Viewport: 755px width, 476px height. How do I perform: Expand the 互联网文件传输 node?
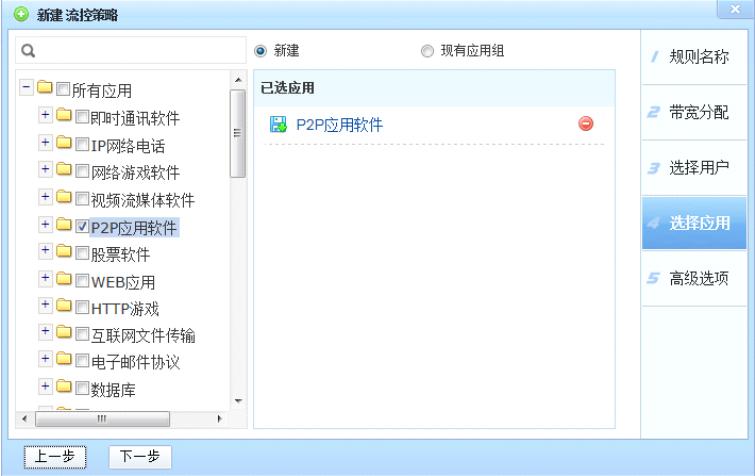tap(45, 331)
